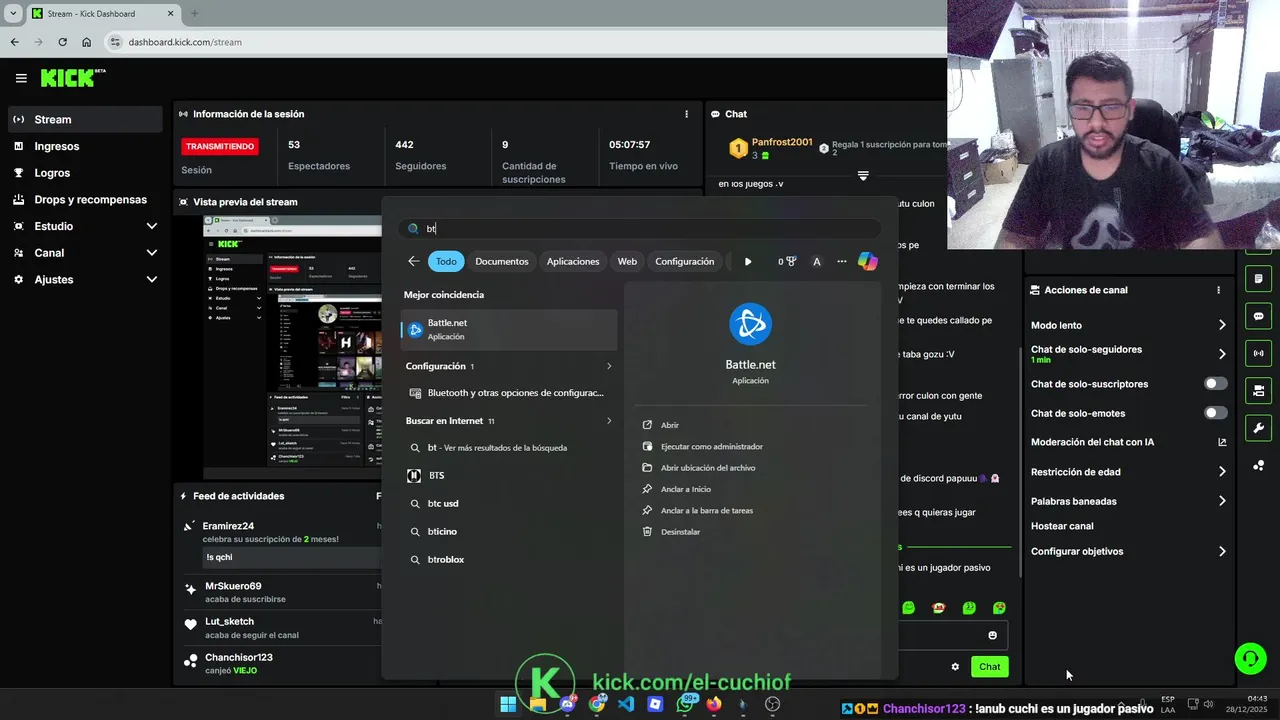Select the Aplicaciones search filter tab
This screenshot has width=1280, height=720.
[x=573, y=262]
